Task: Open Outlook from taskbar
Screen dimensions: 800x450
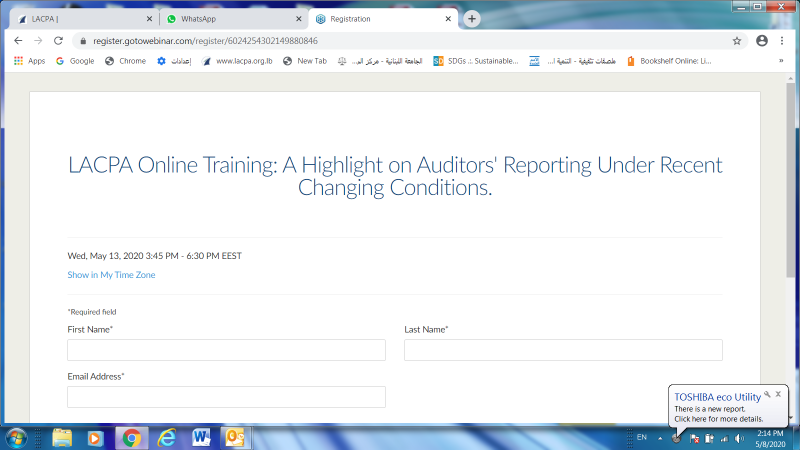Action: [235, 438]
